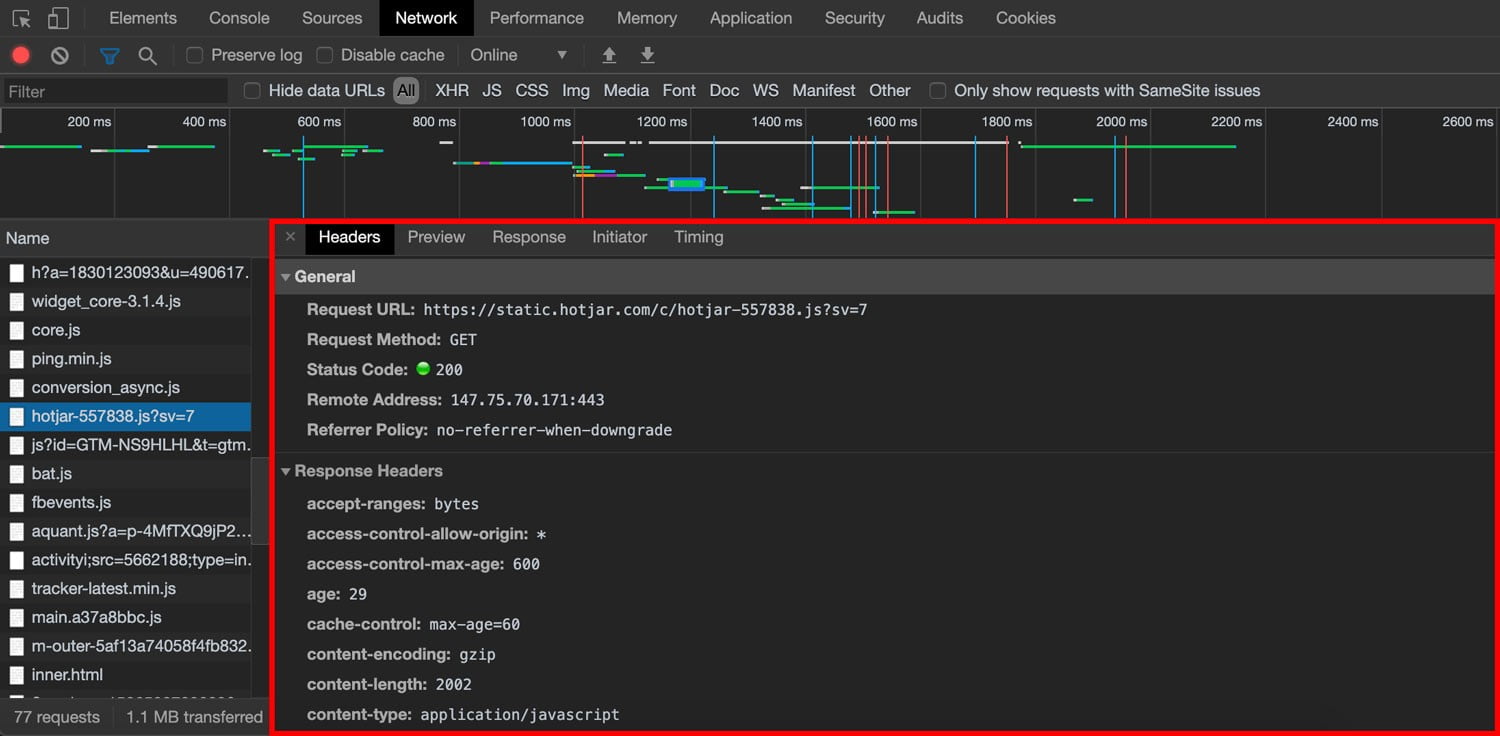Image resolution: width=1500 pixels, height=736 pixels.
Task: Export HAR file with download arrow
Action: (x=647, y=55)
